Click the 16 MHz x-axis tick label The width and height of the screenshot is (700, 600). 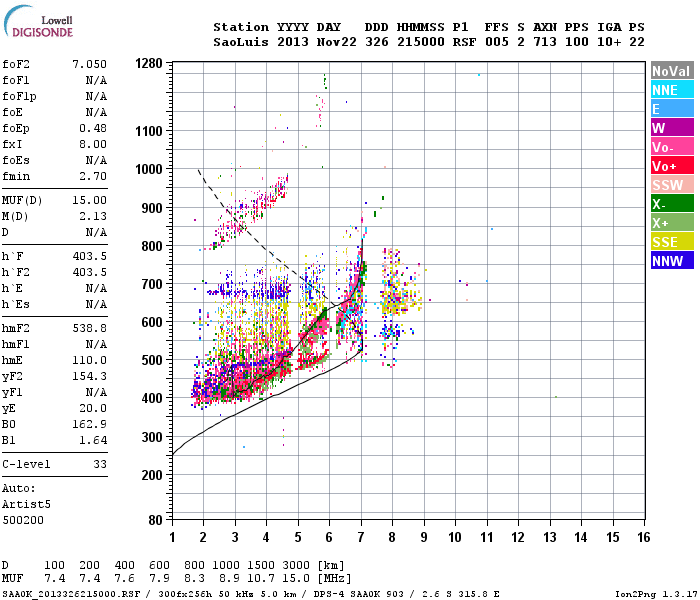pos(643,537)
